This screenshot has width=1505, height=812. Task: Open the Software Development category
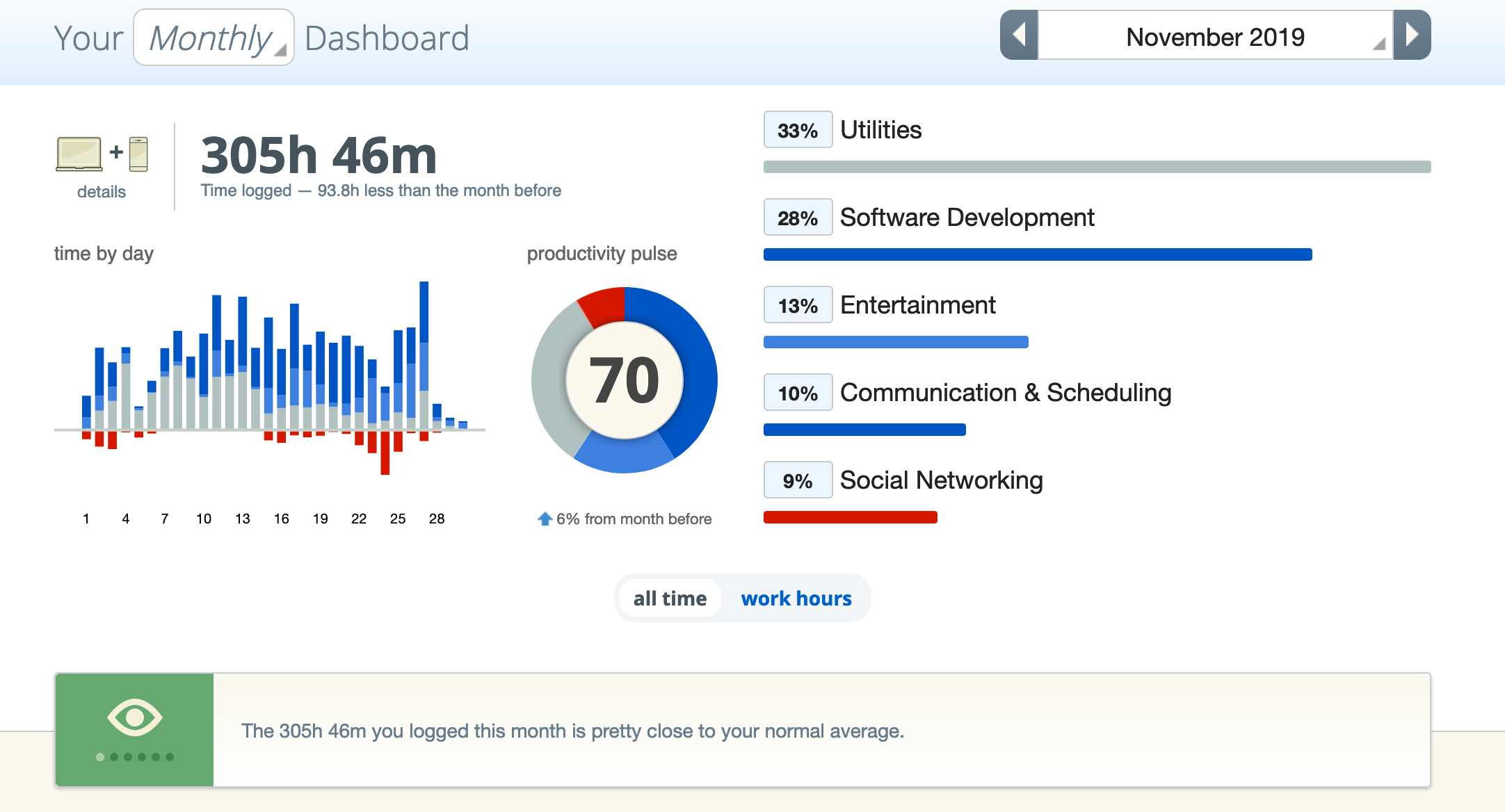967,218
